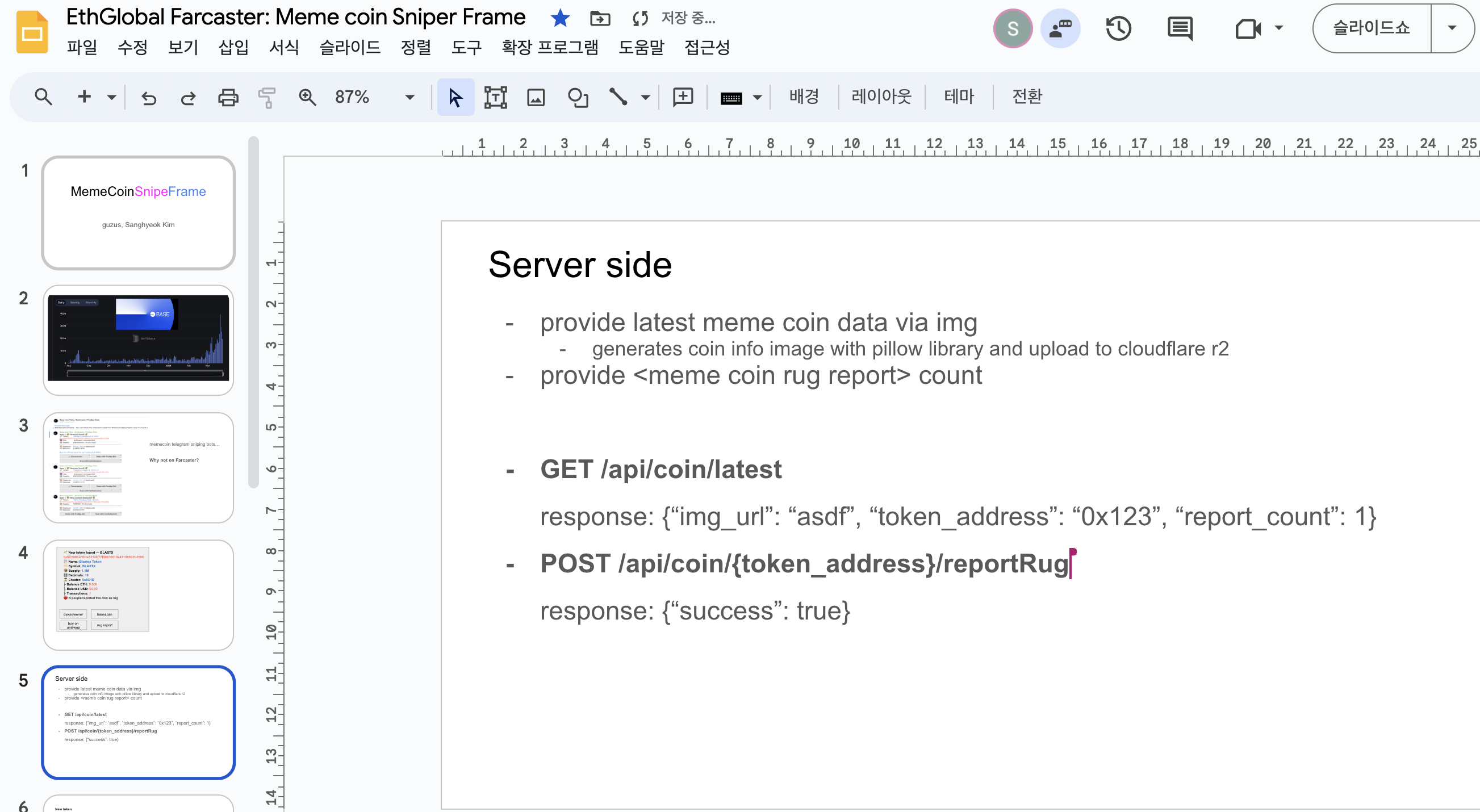Undo the last action
The height and width of the screenshot is (812, 1480).
click(149, 98)
